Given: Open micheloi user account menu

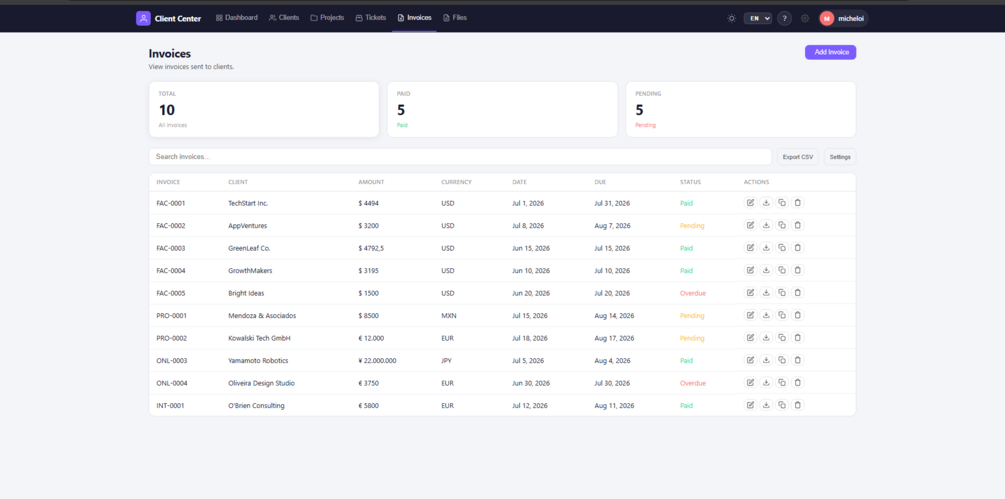Looking at the screenshot, I should [843, 19].
